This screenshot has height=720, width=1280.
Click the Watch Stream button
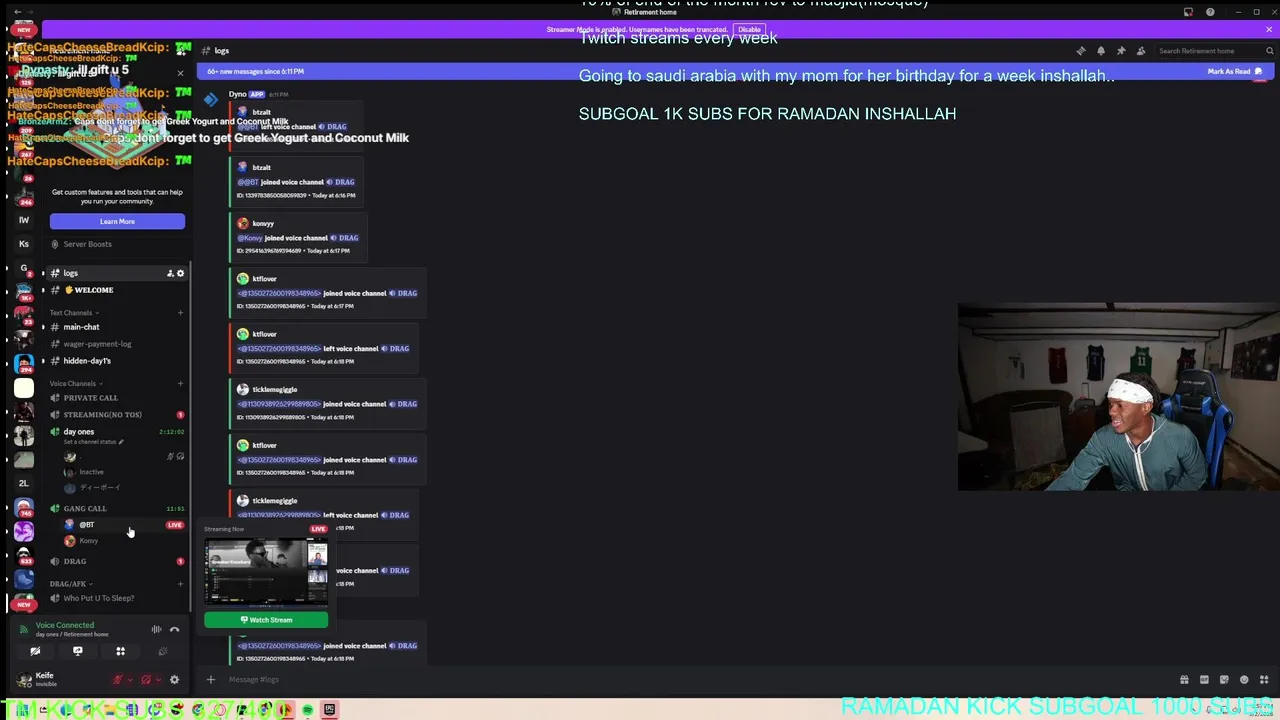click(x=266, y=620)
